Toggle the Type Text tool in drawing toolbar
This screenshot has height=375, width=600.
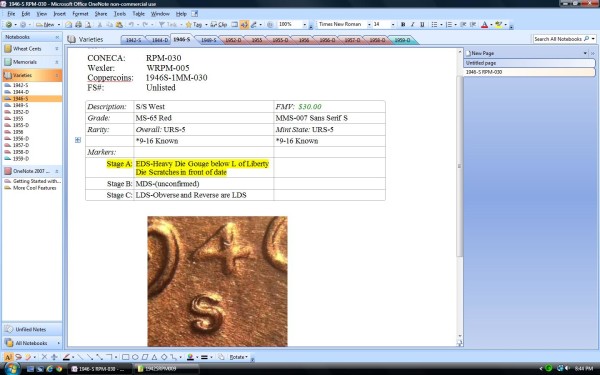coord(8,357)
